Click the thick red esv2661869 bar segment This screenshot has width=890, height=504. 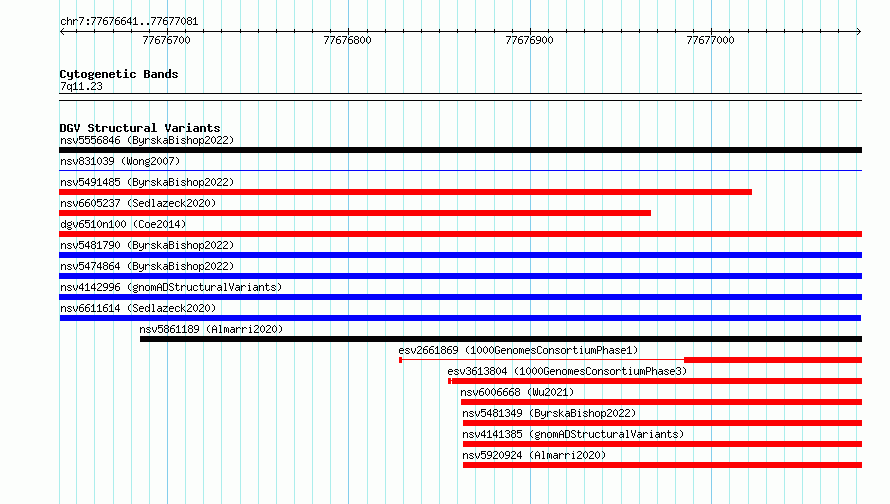tap(773, 360)
